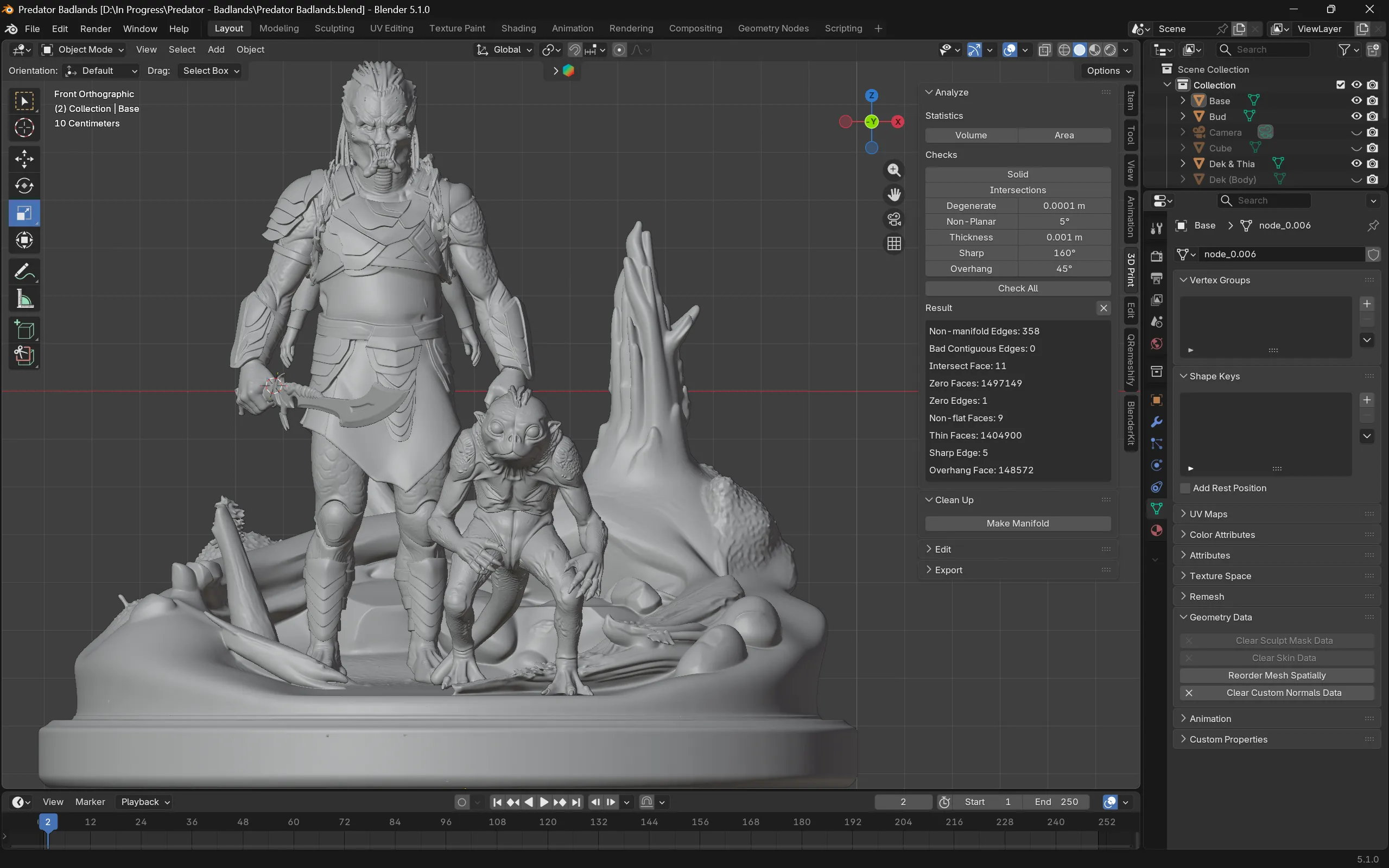Viewport: 1389px width, 868px height.
Task: Select the Transform tool
Action: point(24,240)
